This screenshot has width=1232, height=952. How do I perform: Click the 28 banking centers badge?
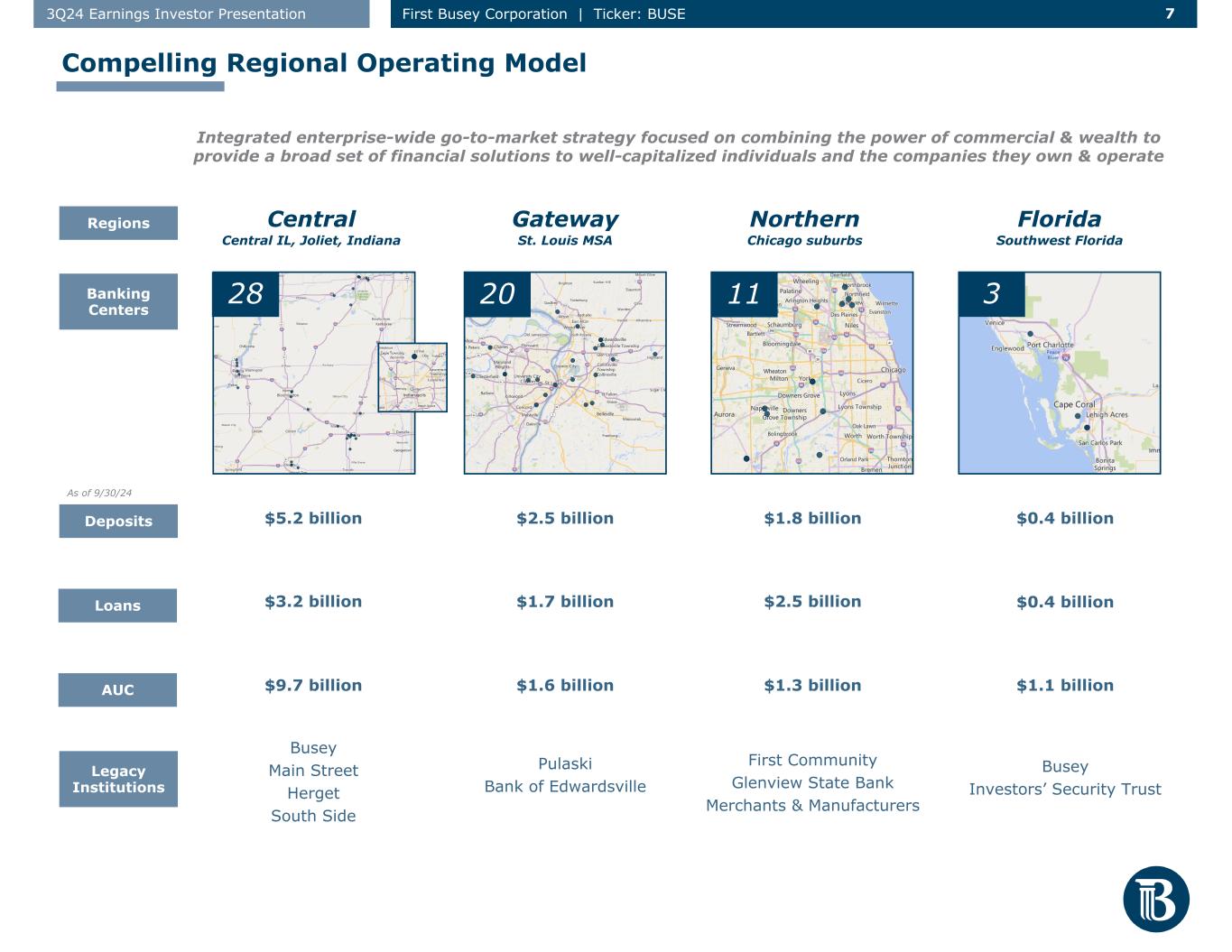pyautogui.click(x=245, y=293)
